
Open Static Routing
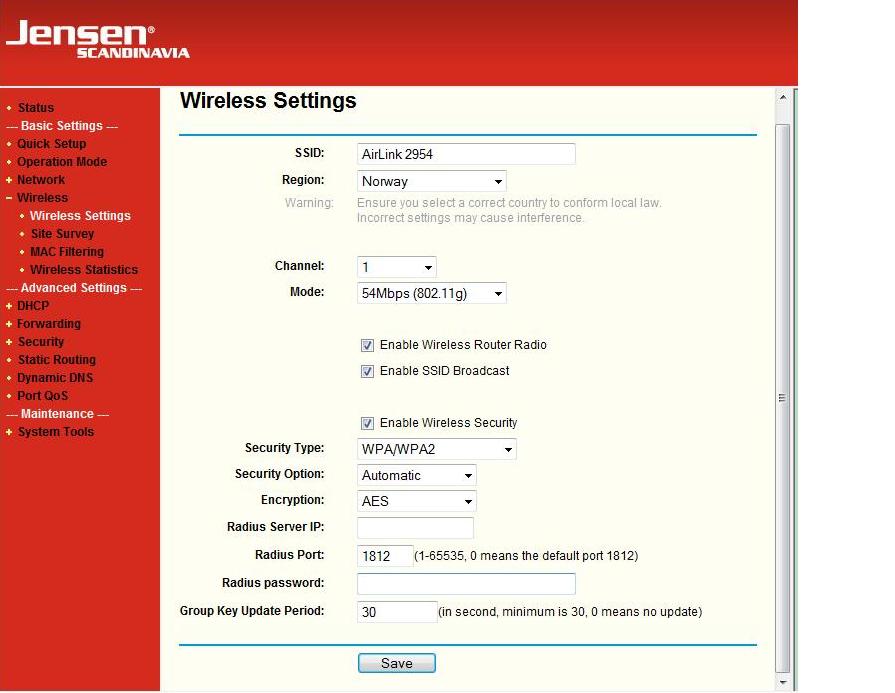click(x=57, y=360)
